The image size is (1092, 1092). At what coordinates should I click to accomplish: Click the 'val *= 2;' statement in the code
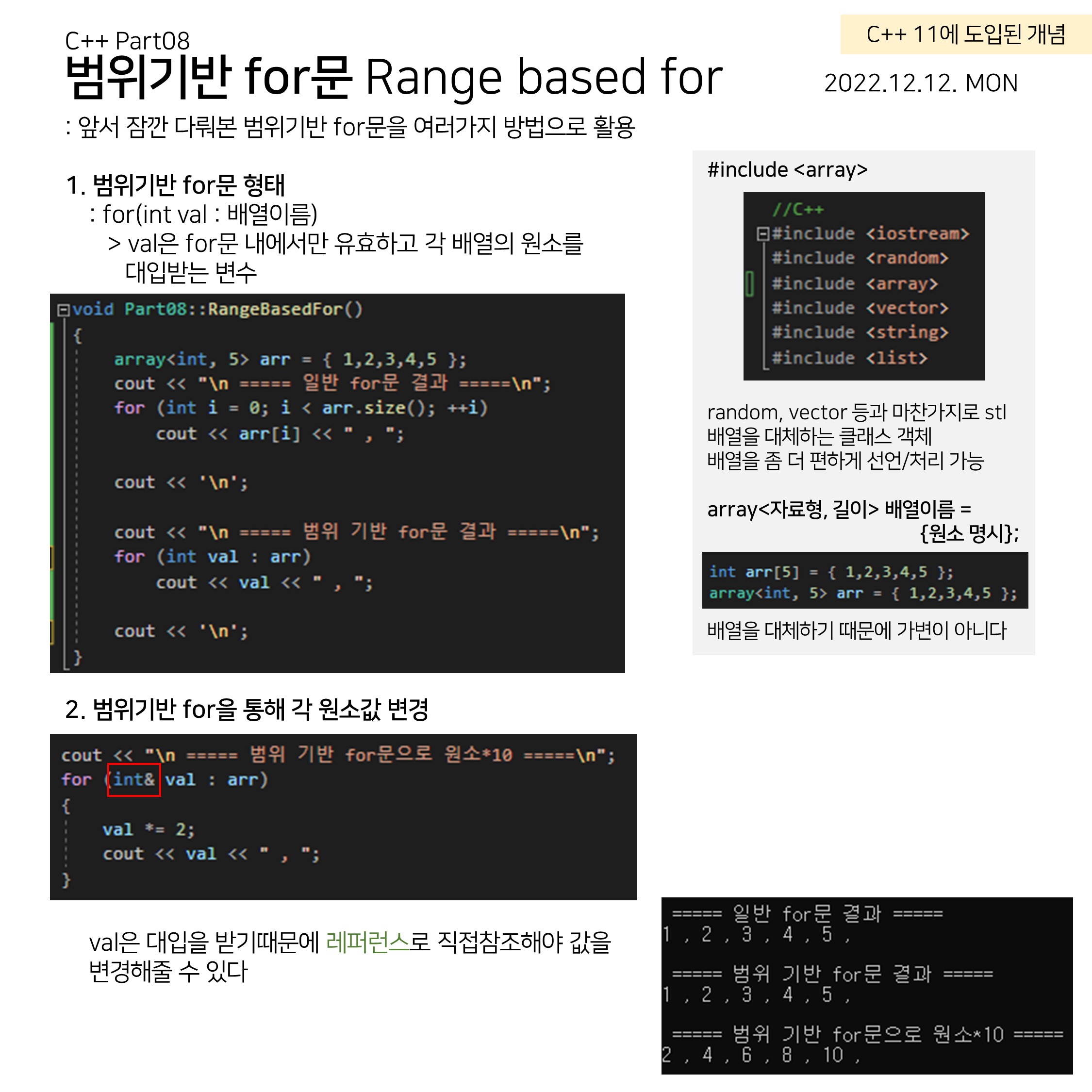(x=148, y=829)
